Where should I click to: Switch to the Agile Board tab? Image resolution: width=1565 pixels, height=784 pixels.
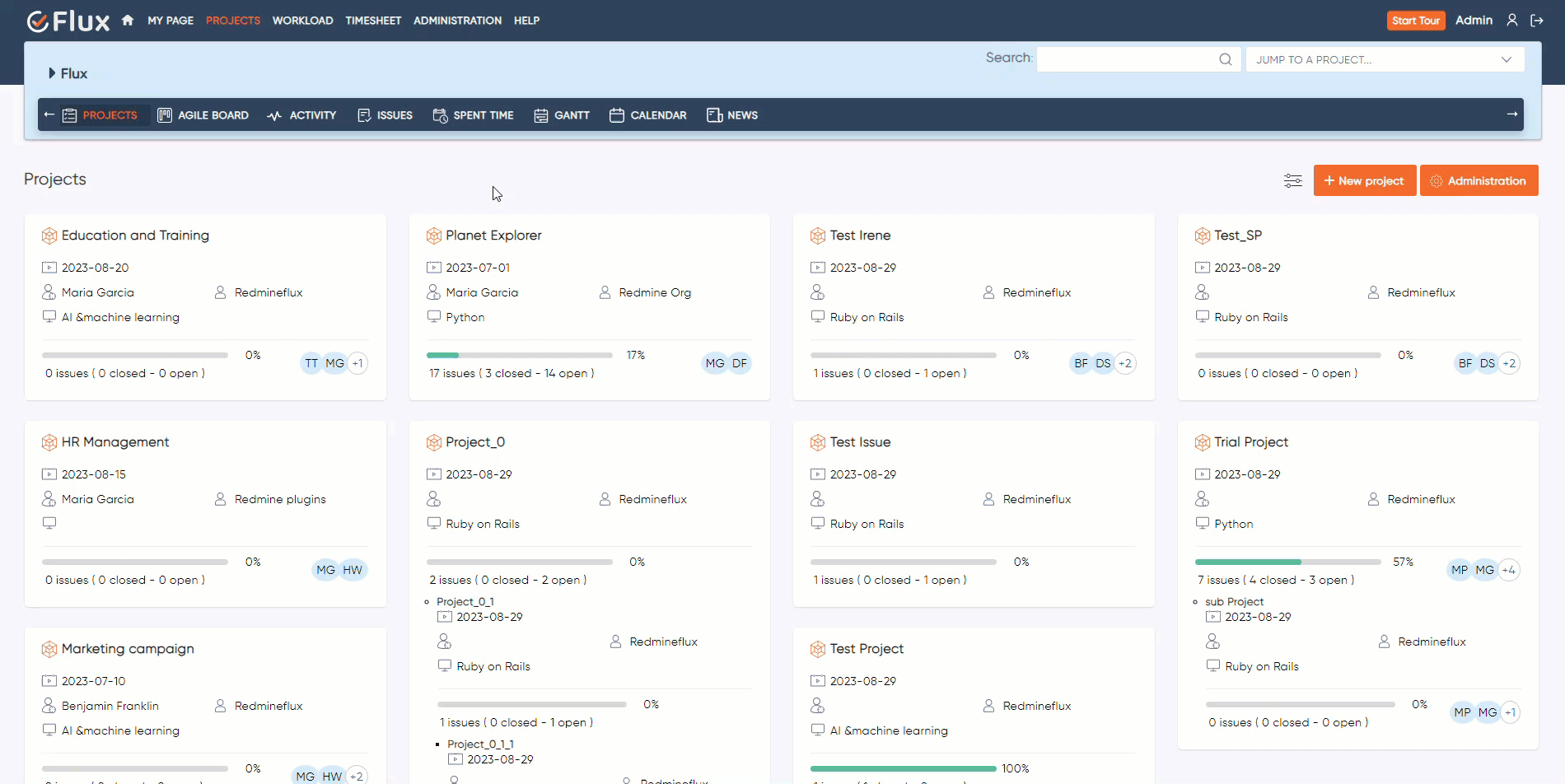click(203, 115)
